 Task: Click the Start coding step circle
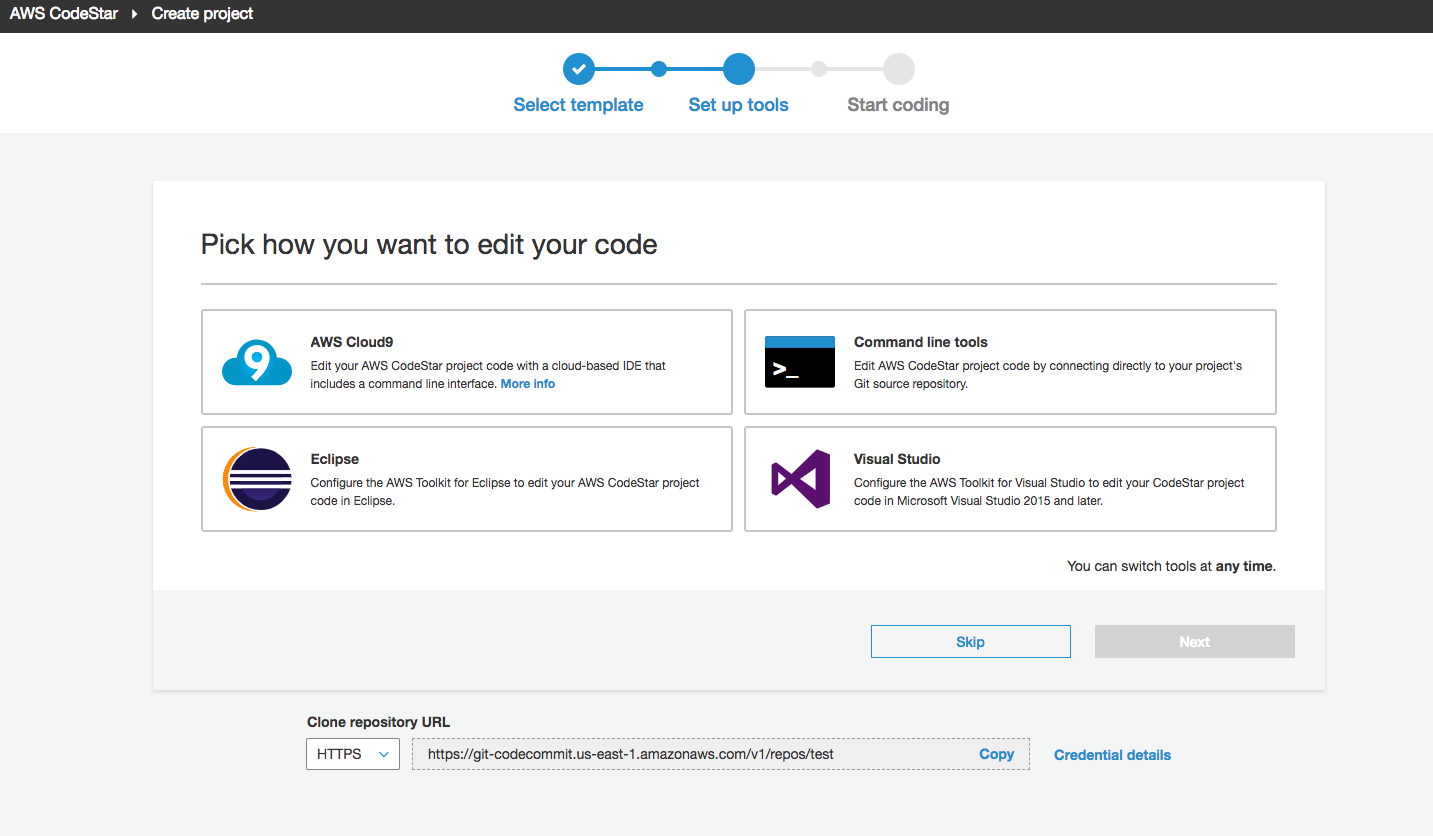897,68
